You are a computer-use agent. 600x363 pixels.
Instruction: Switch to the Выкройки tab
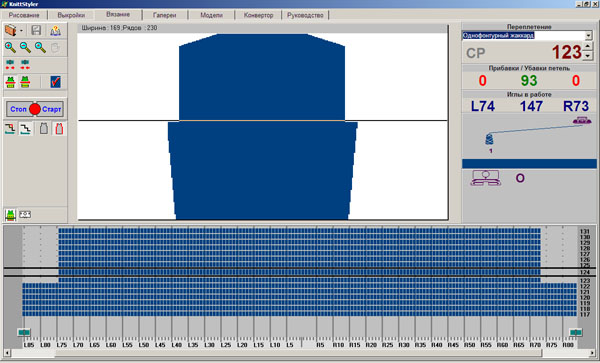pos(71,15)
